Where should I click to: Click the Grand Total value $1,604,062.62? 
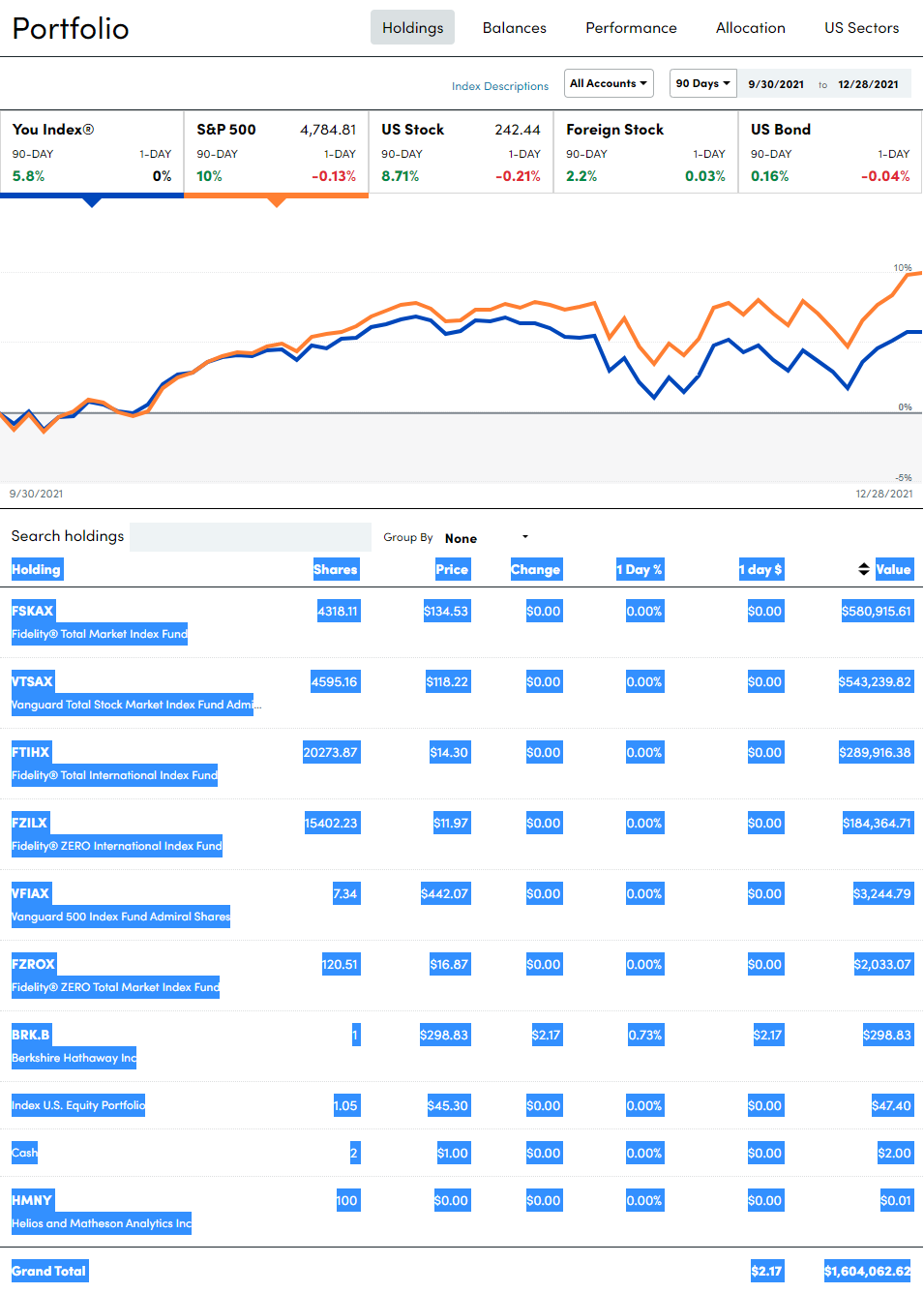(868, 1272)
